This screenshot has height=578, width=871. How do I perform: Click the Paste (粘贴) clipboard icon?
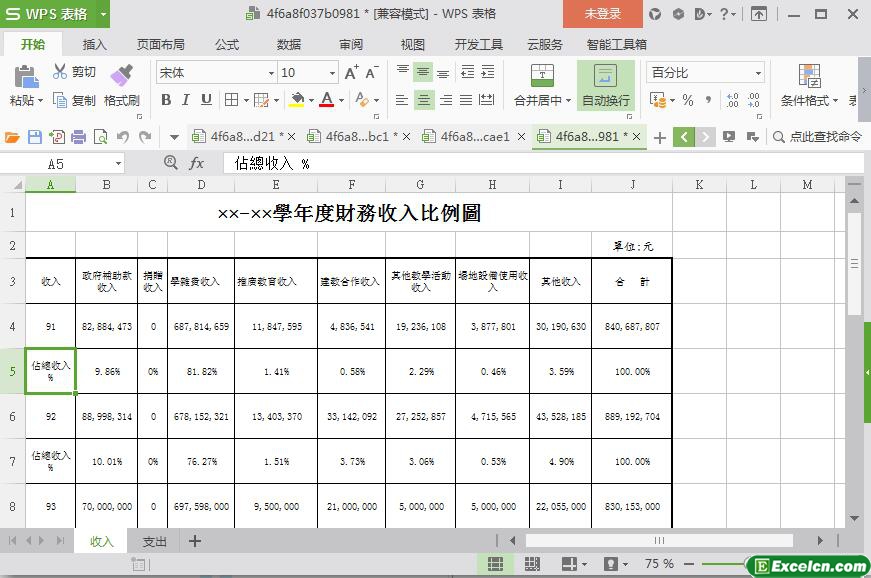click(24, 76)
